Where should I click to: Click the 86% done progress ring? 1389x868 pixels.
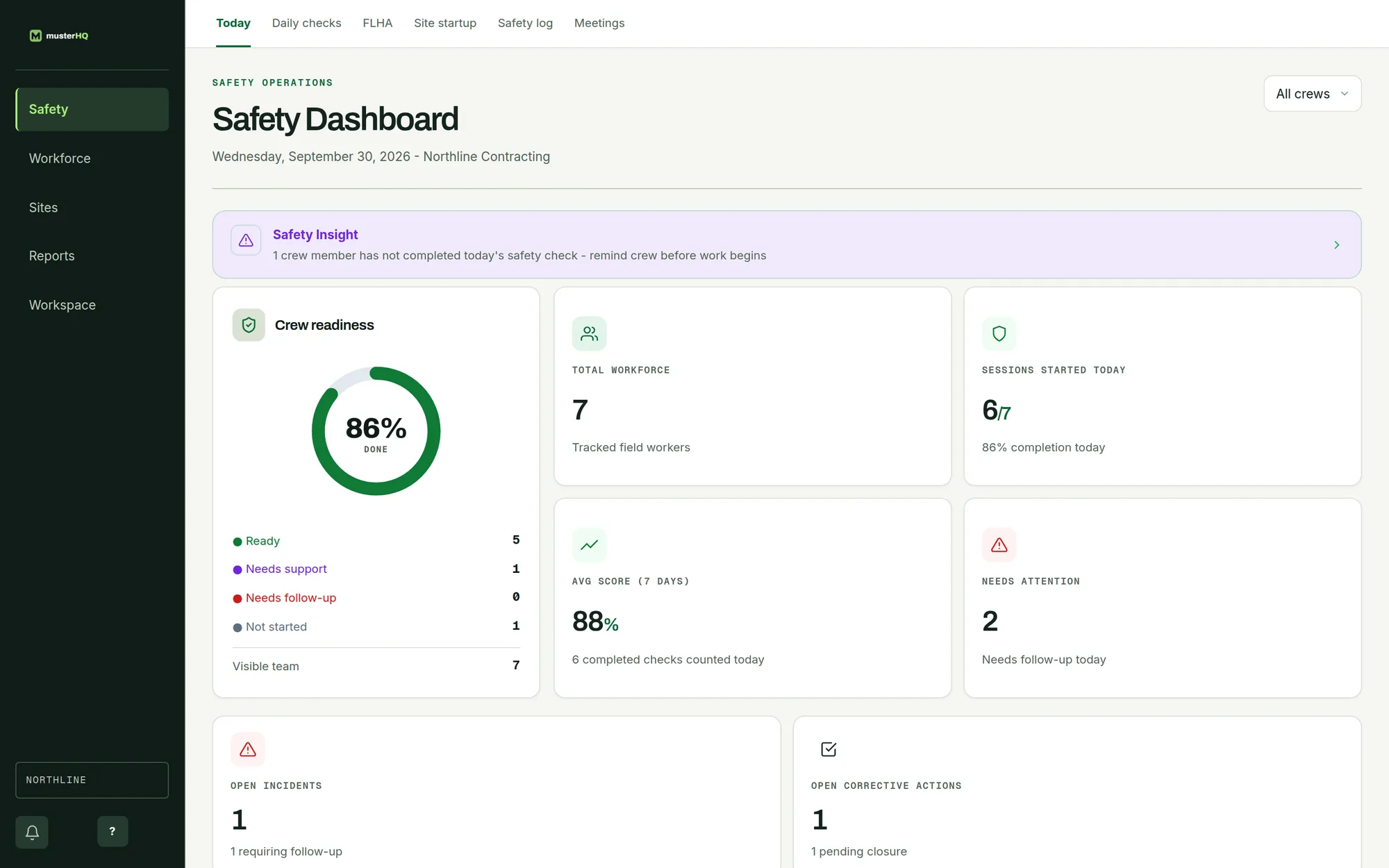tap(376, 431)
